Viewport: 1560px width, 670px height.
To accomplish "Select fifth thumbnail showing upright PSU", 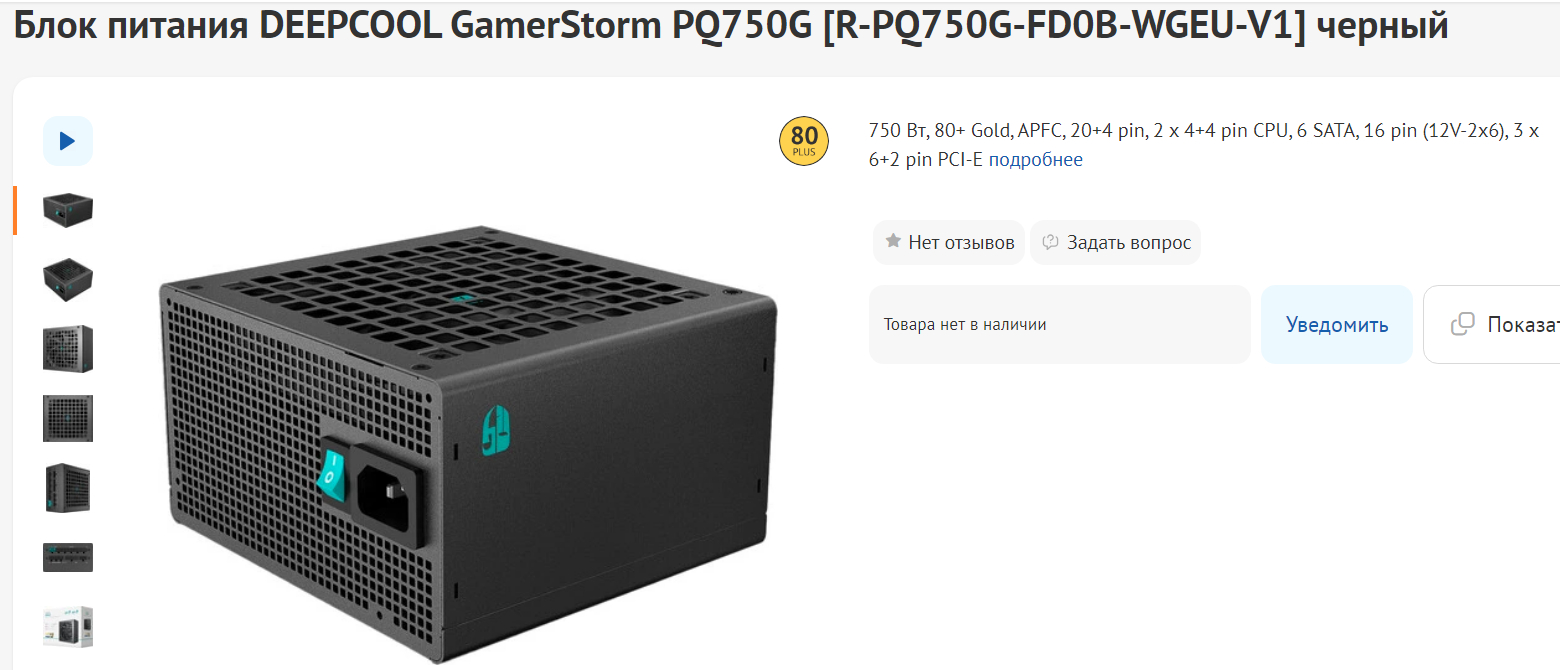I will point(68,488).
